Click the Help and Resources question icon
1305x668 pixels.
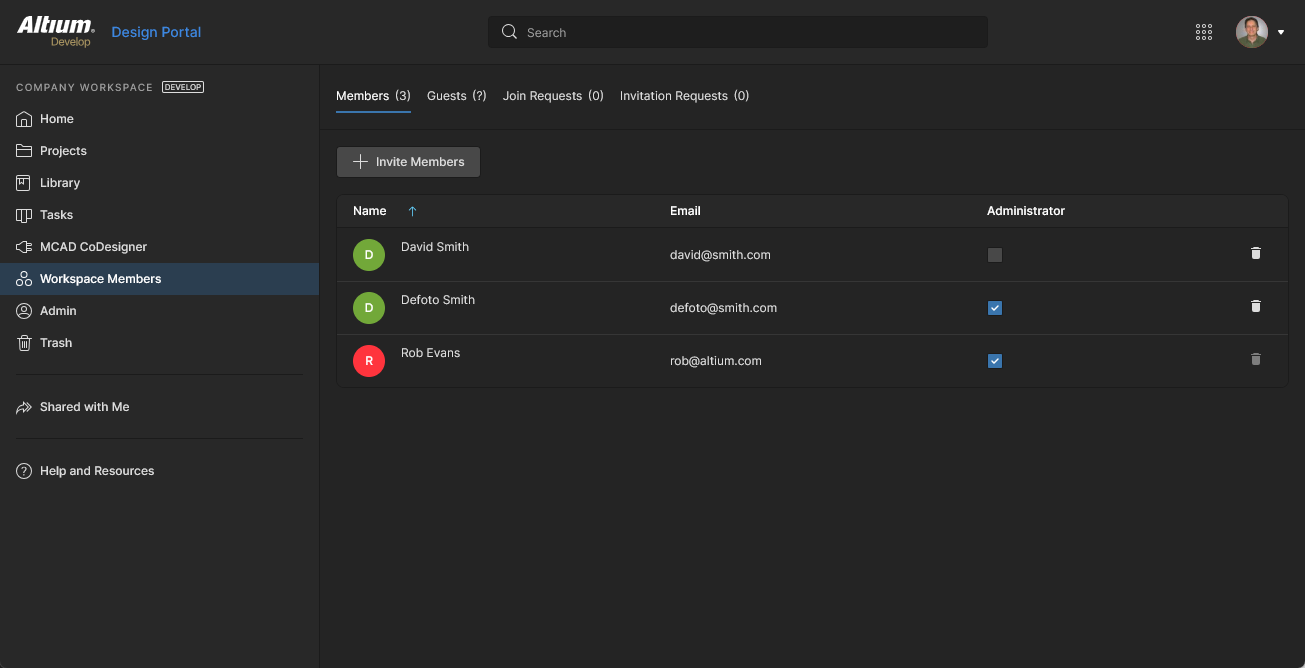point(24,471)
